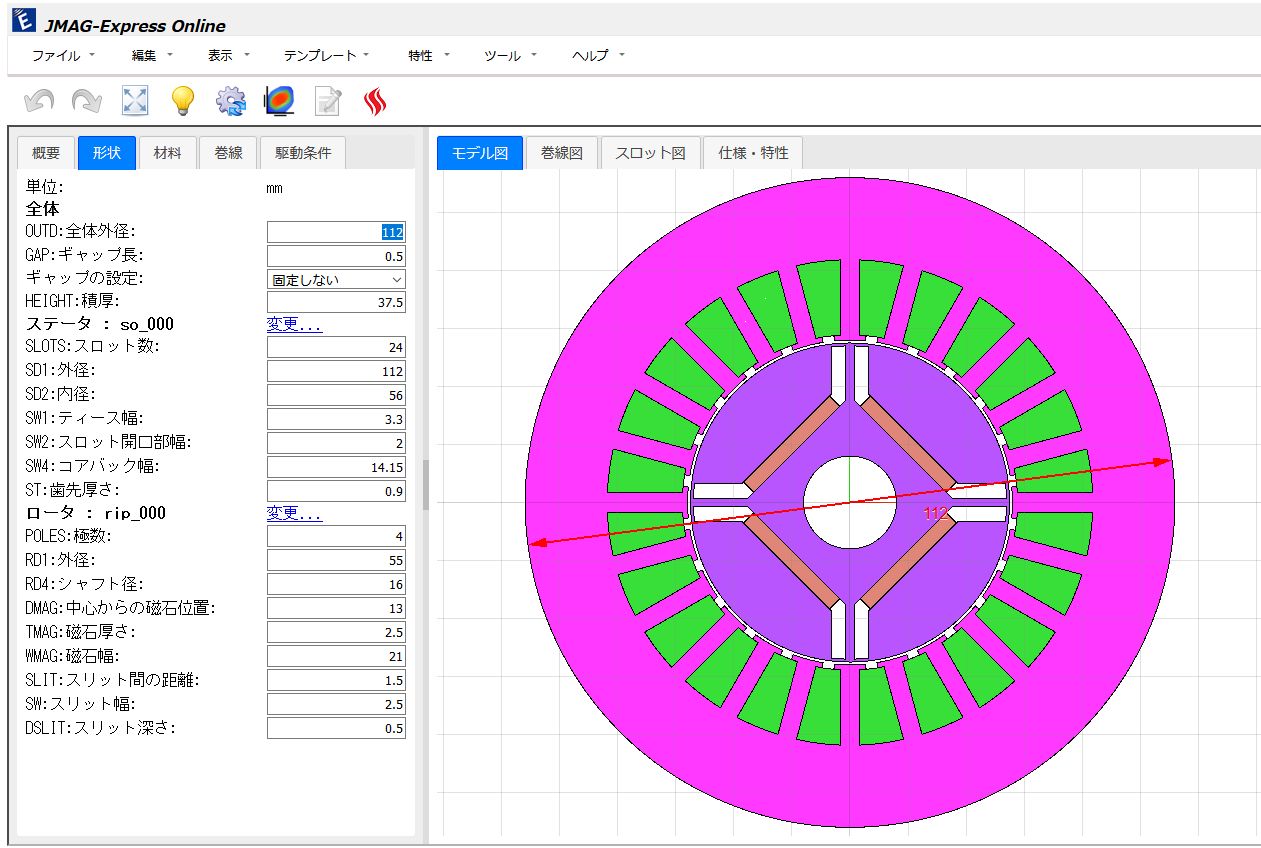This screenshot has width=1261, height=848.
Task: Click the analysis settings gear icon
Action: (230, 100)
